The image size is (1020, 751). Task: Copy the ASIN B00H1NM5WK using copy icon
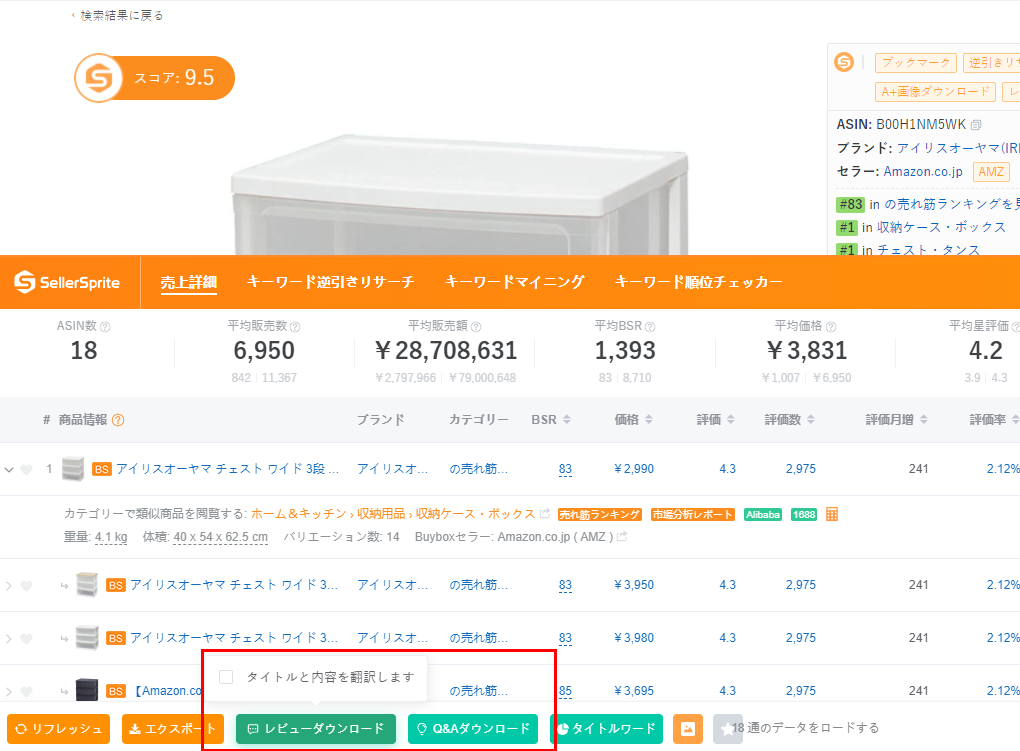tap(976, 125)
